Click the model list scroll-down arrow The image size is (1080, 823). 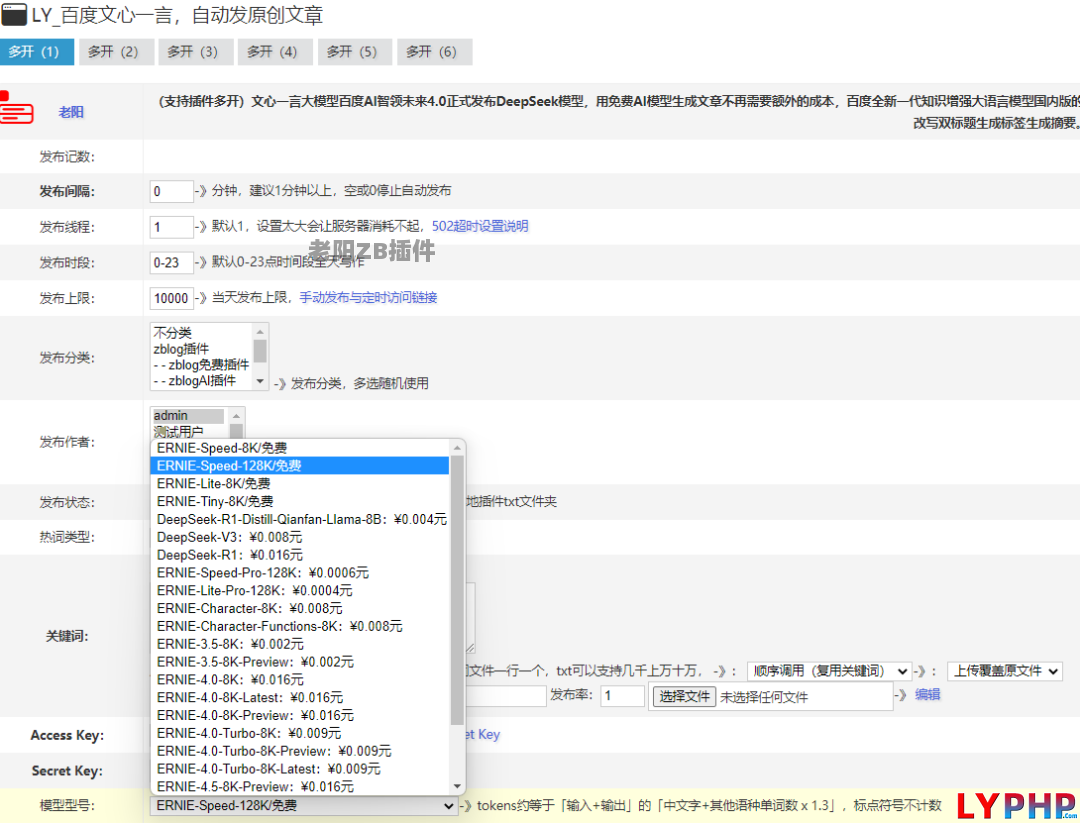457,786
